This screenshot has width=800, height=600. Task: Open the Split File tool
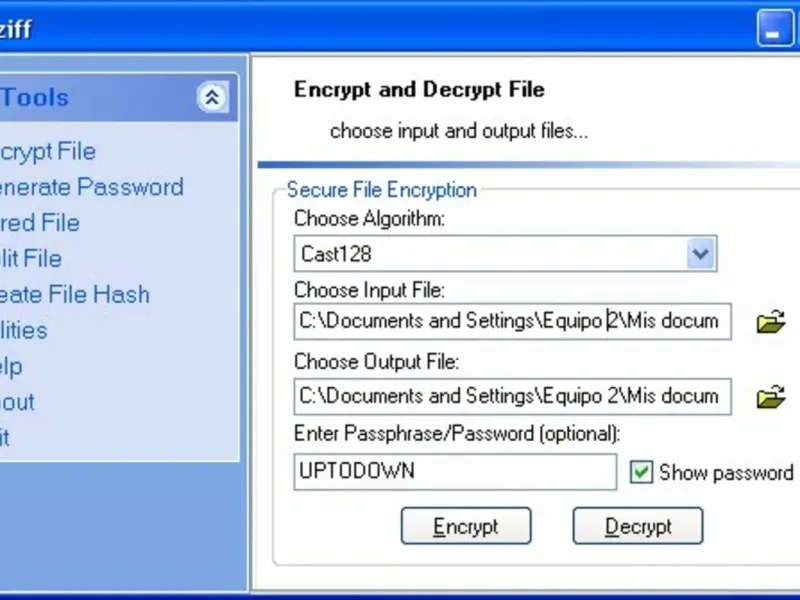[x=31, y=259]
